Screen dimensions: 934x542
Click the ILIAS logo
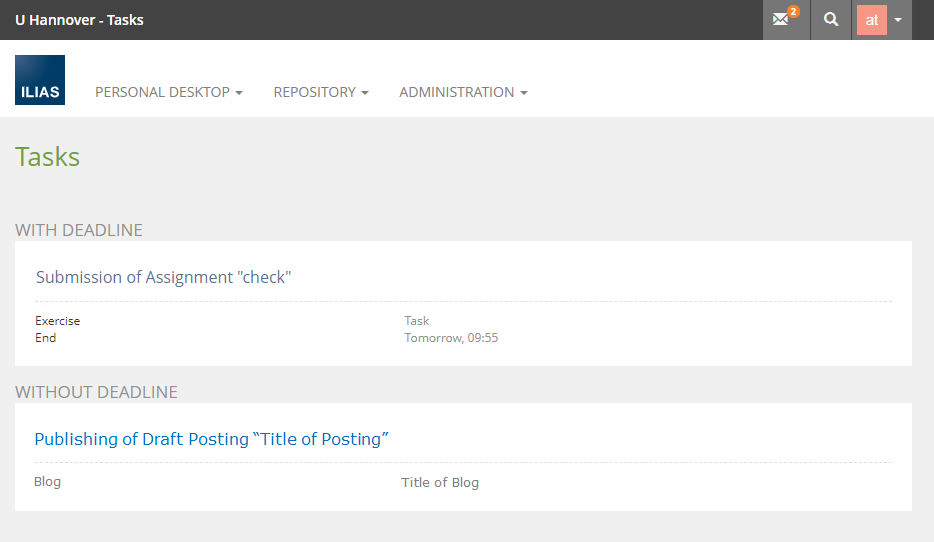click(x=40, y=80)
